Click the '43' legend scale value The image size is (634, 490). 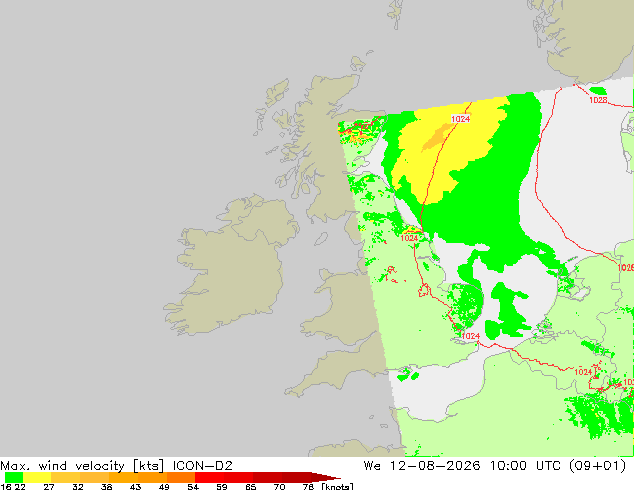tap(135, 486)
